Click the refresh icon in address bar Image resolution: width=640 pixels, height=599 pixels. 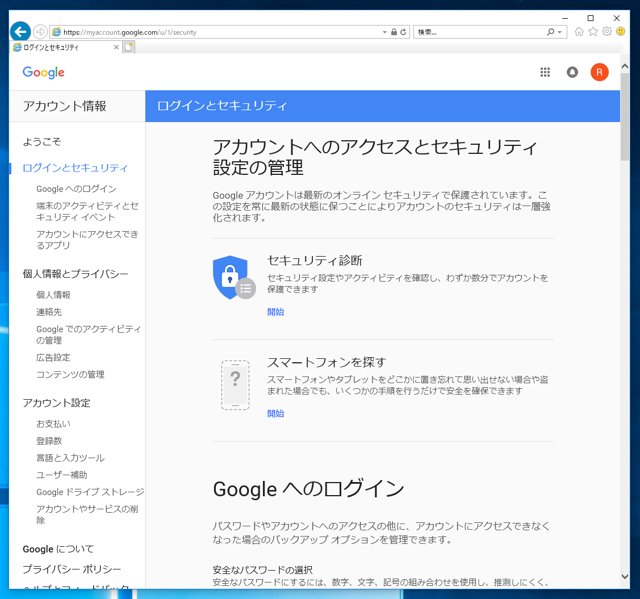tap(403, 32)
